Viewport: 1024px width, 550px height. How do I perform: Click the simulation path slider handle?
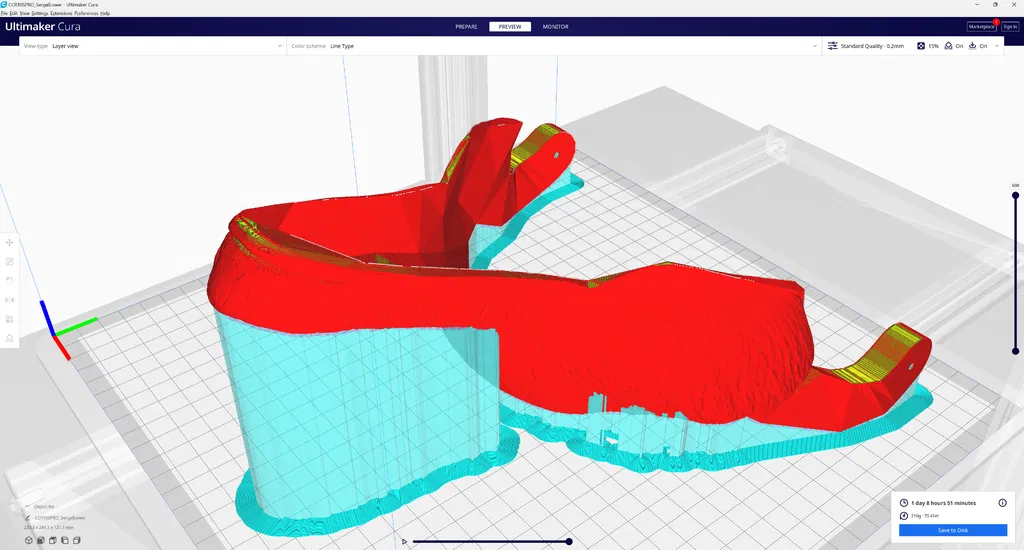tap(569, 542)
